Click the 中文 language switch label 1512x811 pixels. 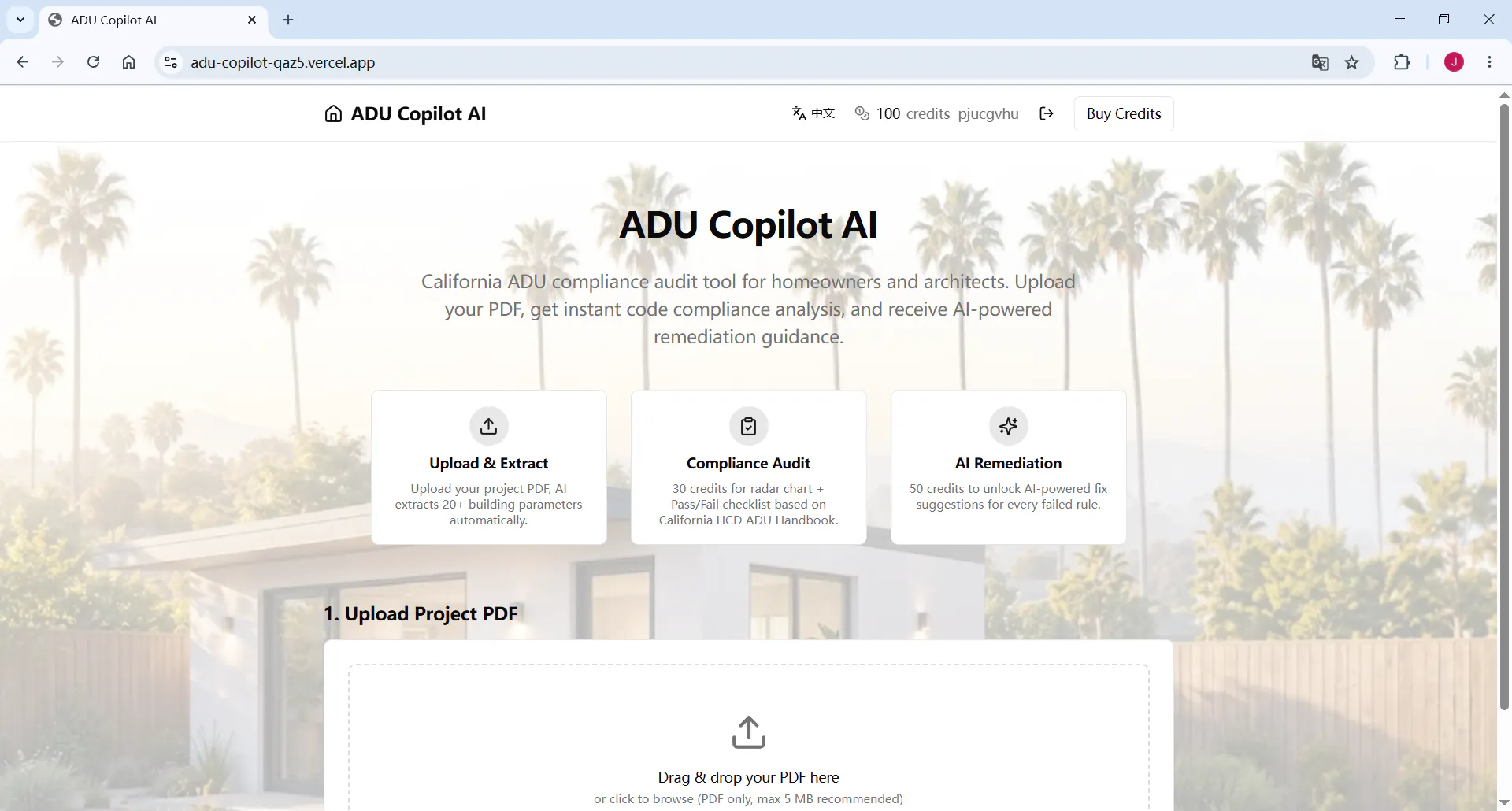[x=823, y=113]
